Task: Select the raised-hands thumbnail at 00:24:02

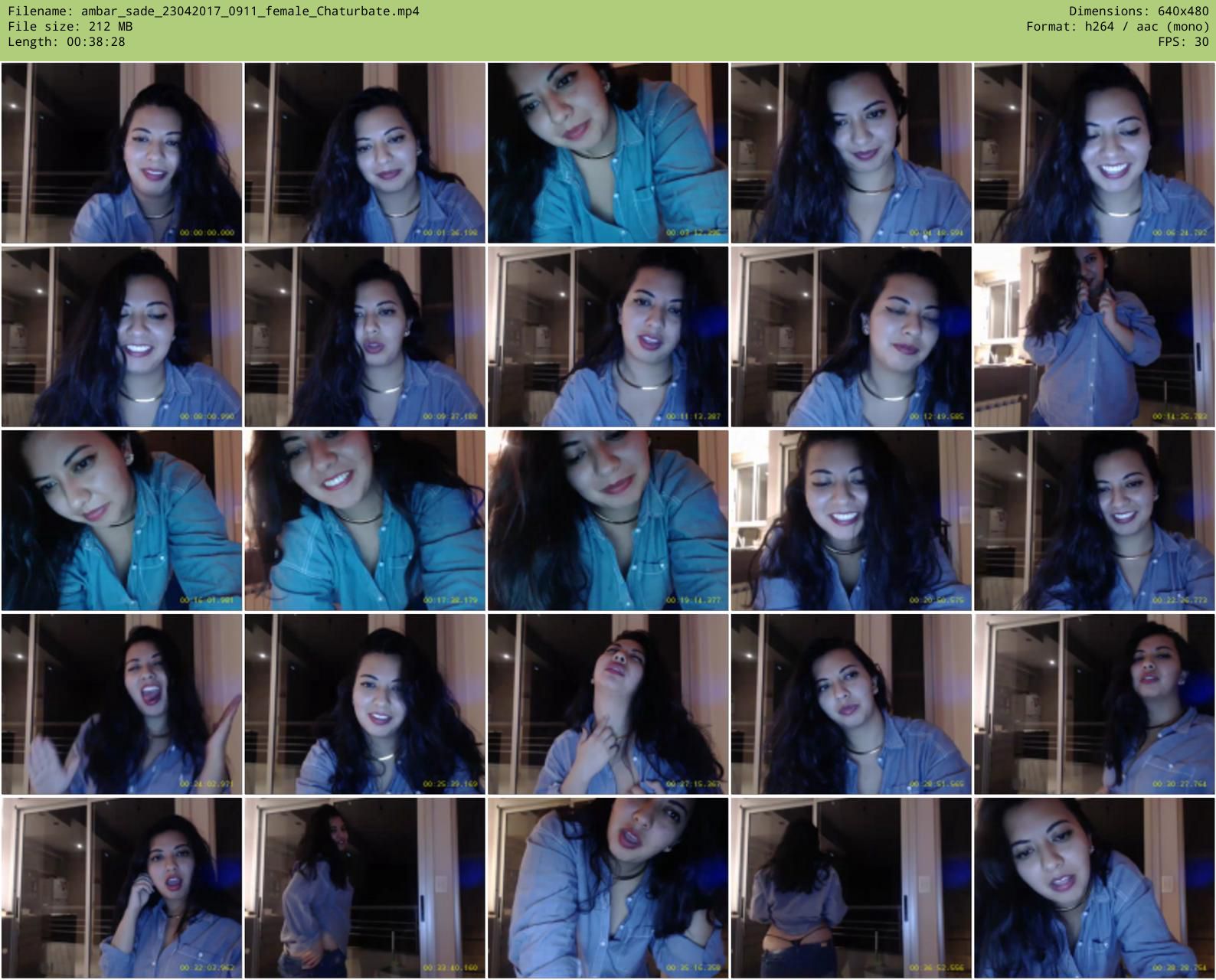Action: coord(122,704)
